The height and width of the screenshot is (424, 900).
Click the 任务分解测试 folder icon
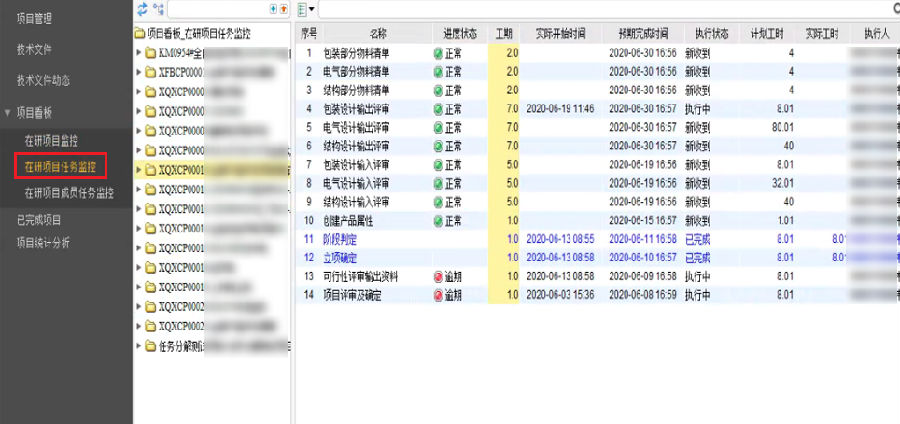150,346
